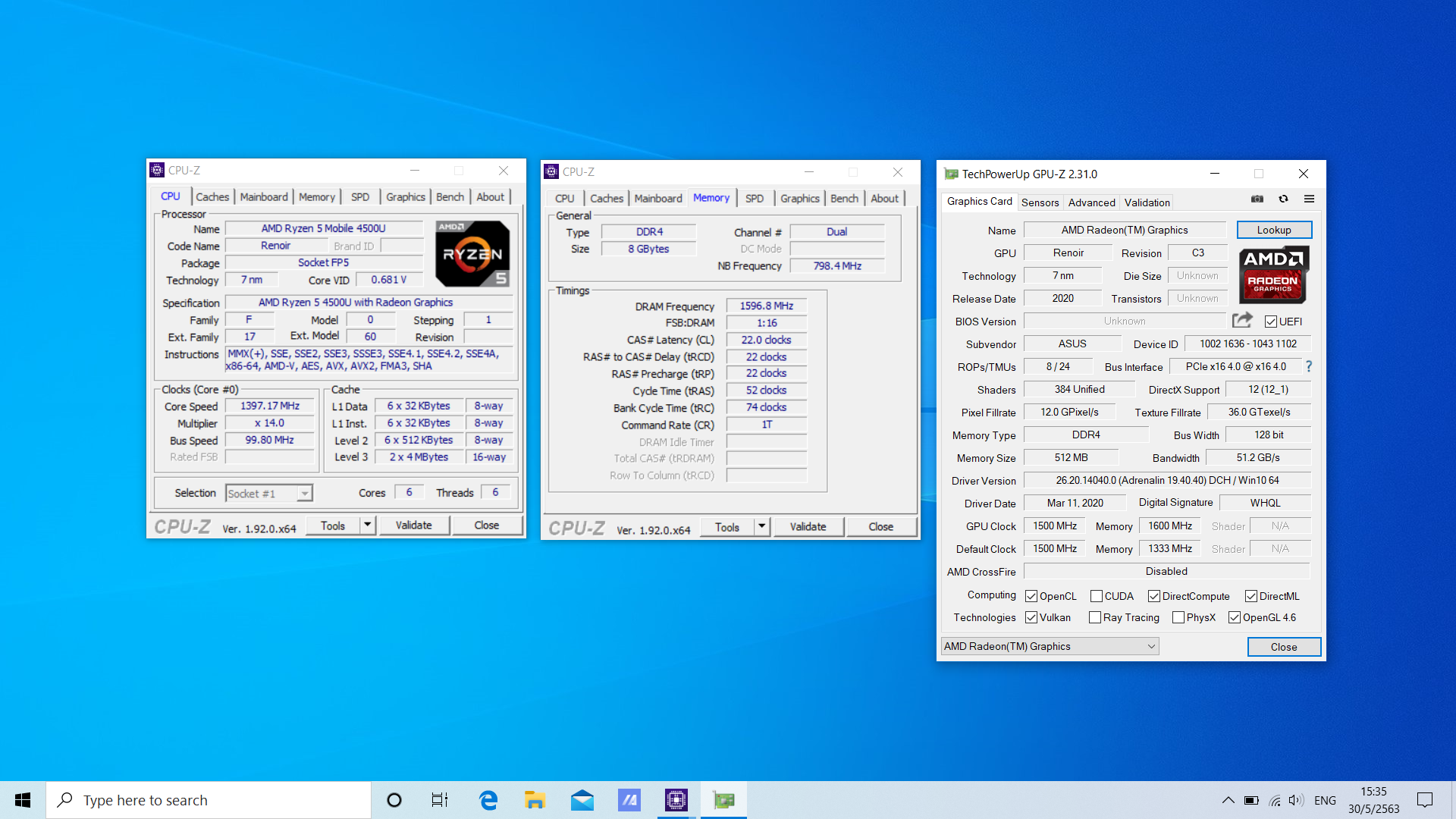Toggle the DirectCompute checkbox

click(1154, 596)
